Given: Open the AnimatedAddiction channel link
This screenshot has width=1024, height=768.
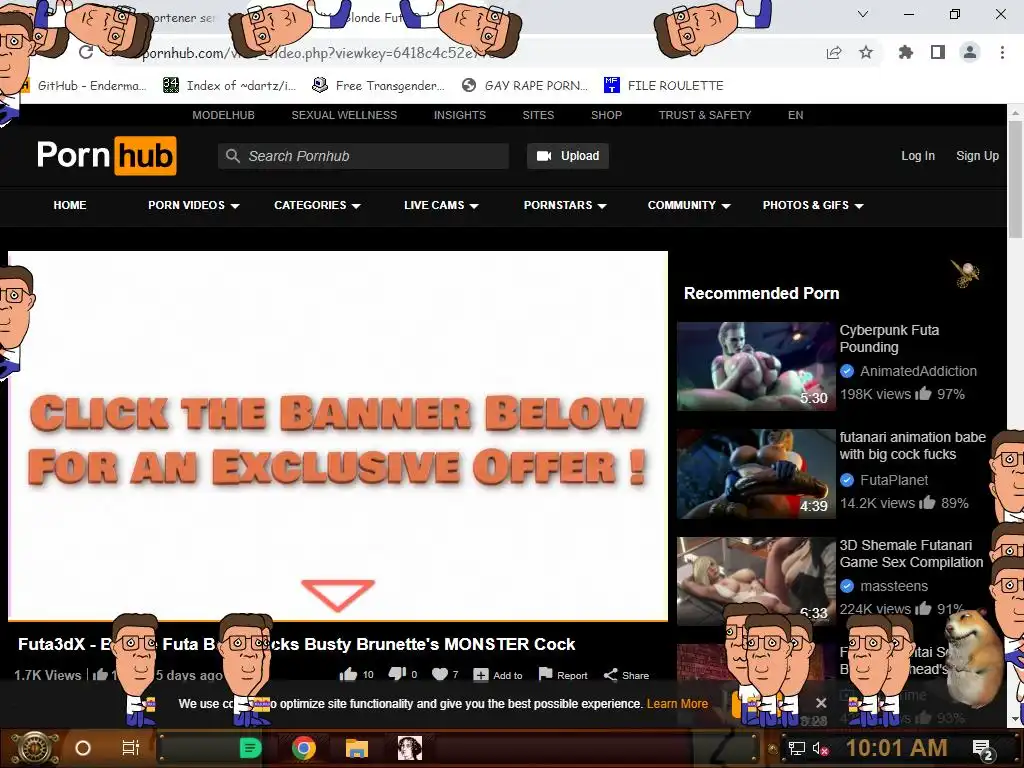Looking at the screenshot, I should 918,371.
